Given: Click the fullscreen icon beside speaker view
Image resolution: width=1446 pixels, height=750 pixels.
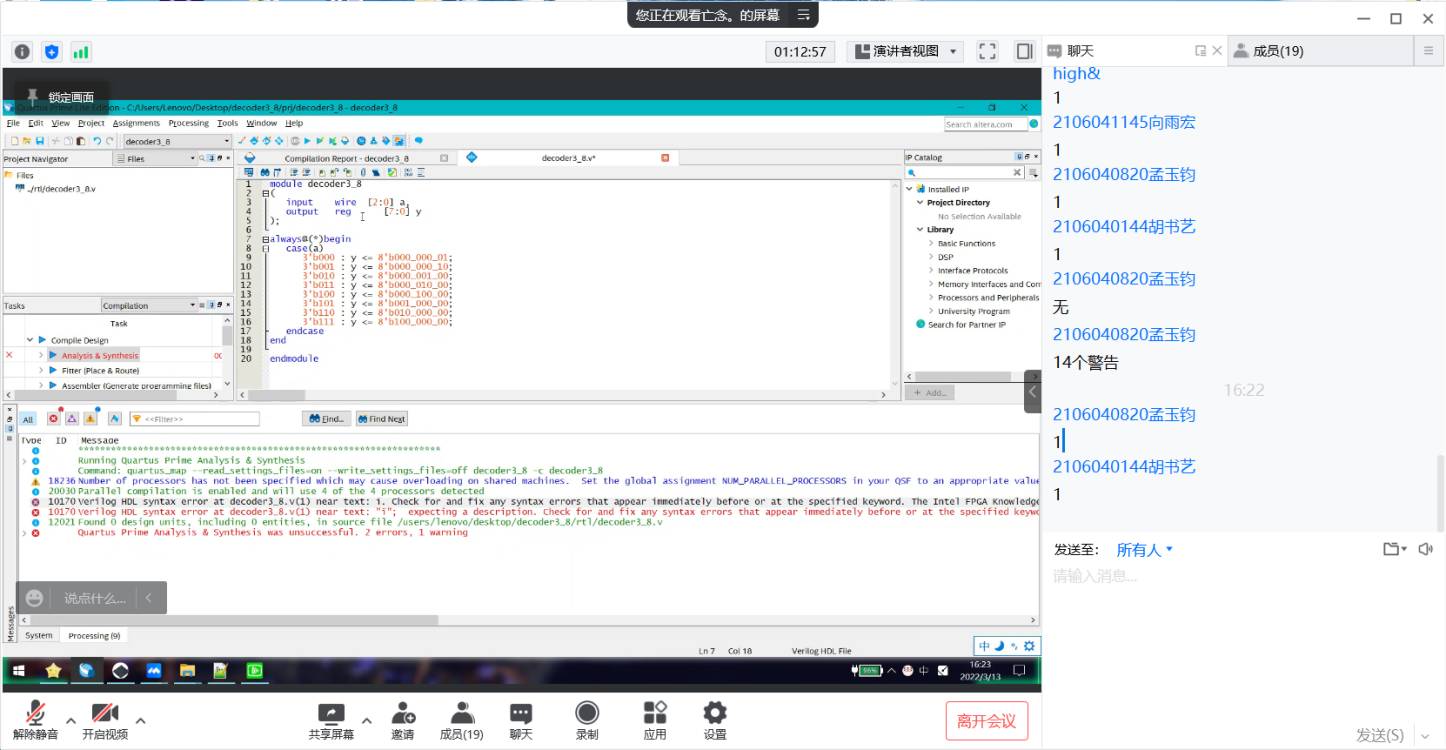Looking at the screenshot, I should point(987,51).
